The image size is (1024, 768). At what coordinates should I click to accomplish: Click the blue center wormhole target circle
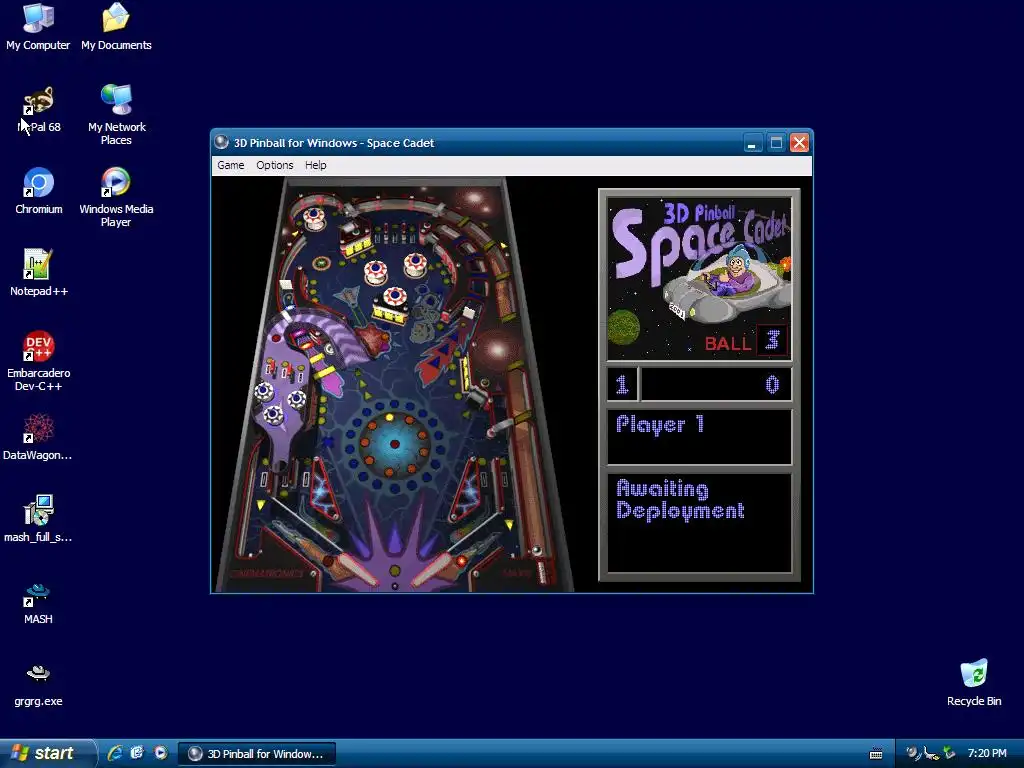[394, 444]
